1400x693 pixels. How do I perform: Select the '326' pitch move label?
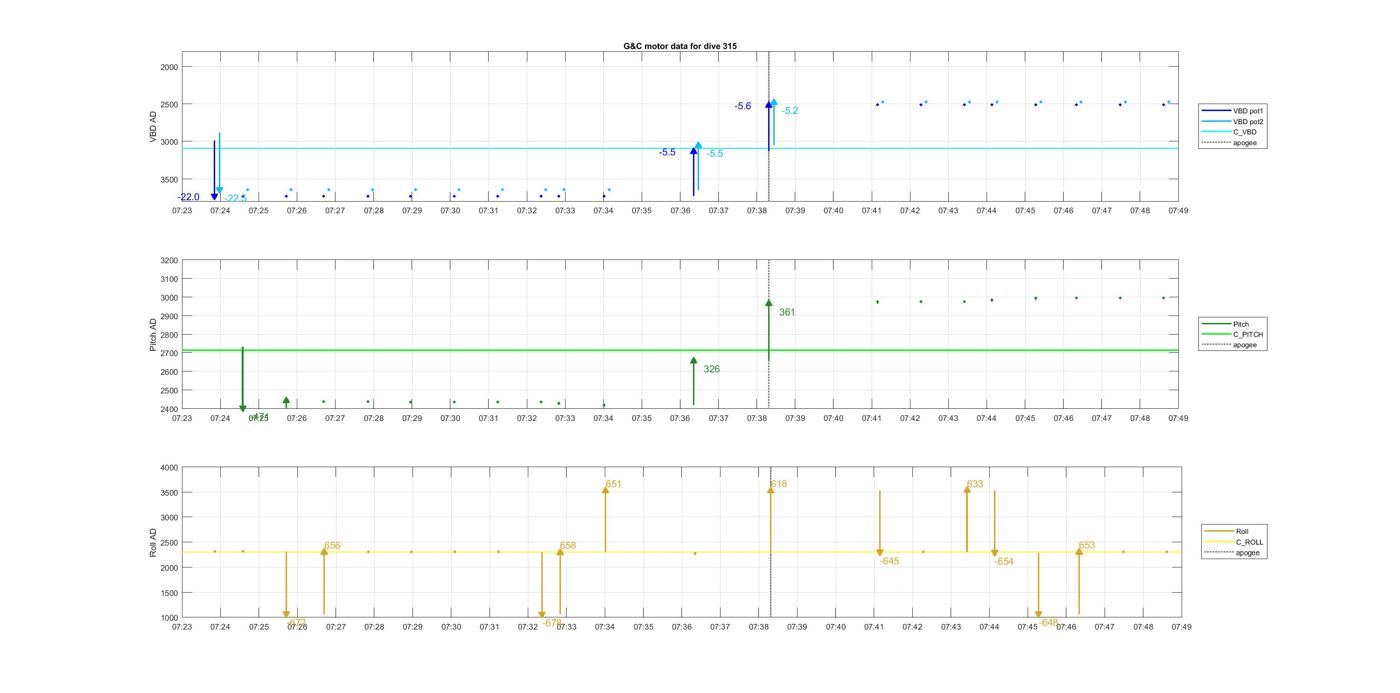click(712, 369)
